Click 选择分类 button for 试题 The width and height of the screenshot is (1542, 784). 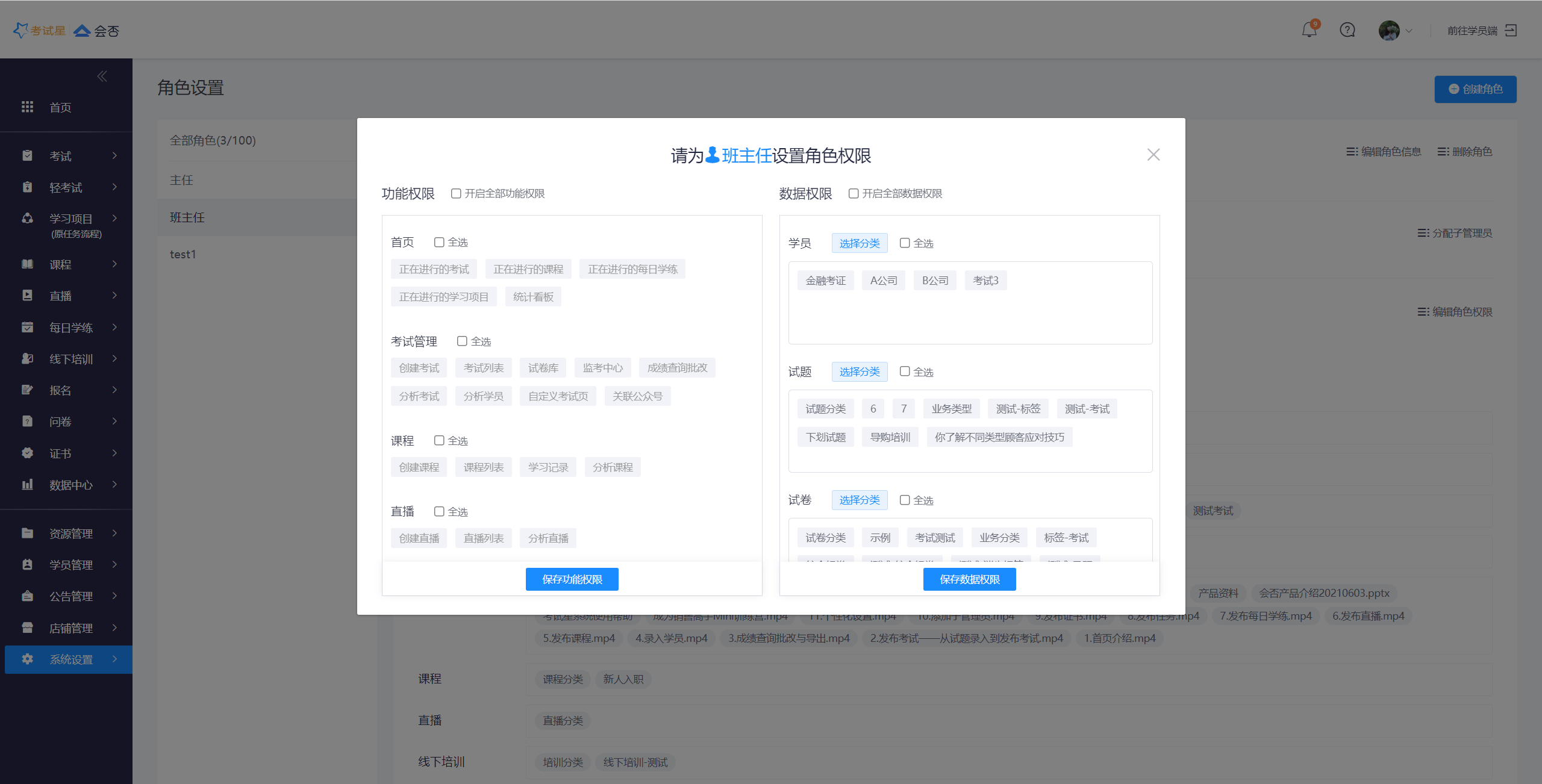click(859, 372)
